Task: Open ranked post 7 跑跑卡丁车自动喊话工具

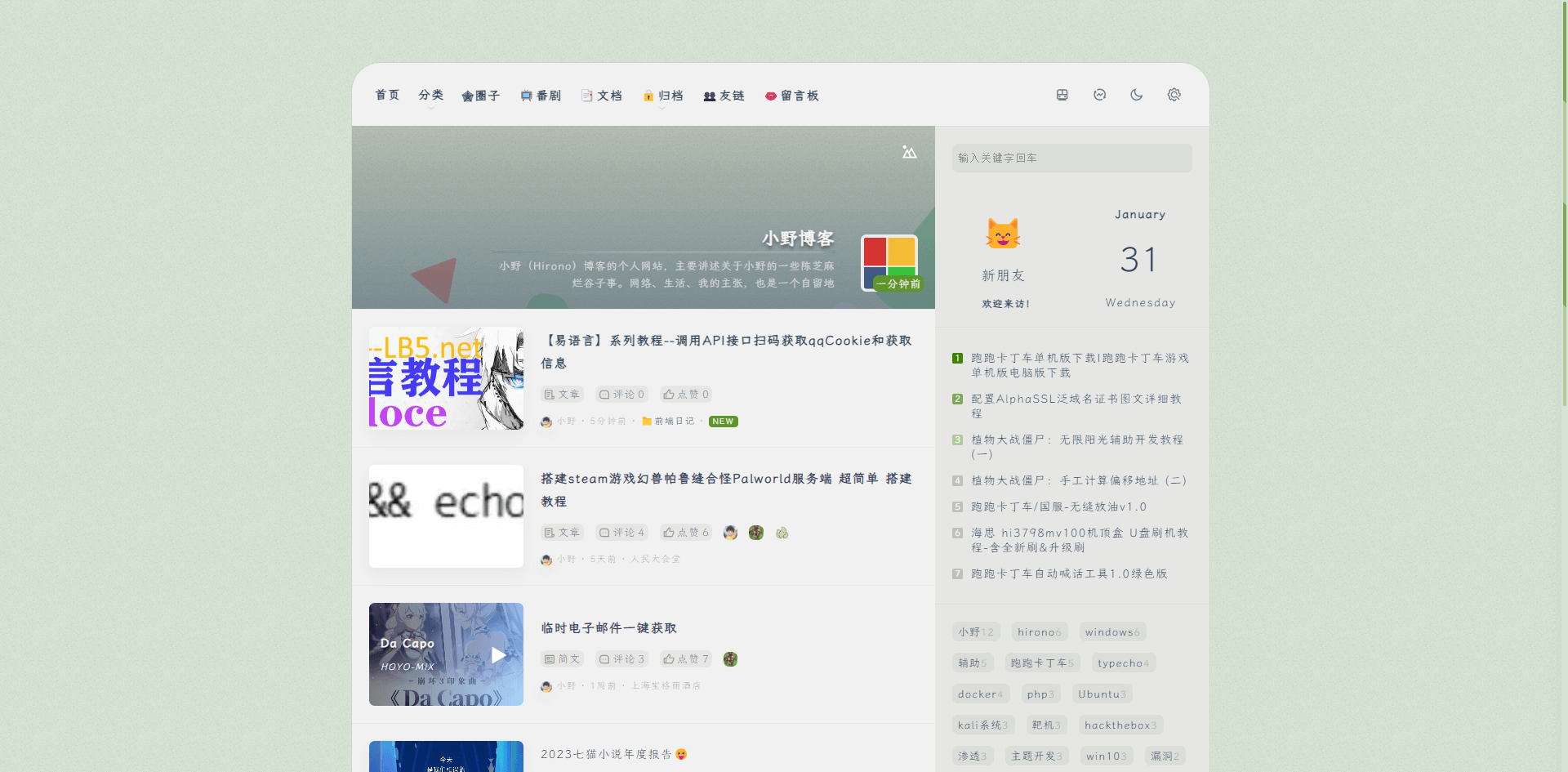Action: pos(1069,573)
